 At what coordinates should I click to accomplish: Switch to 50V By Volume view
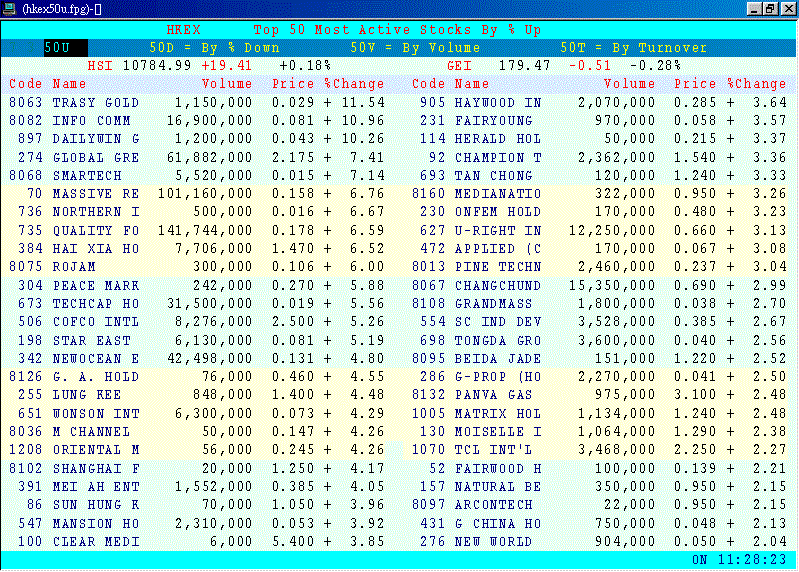(x=415, y=48)
